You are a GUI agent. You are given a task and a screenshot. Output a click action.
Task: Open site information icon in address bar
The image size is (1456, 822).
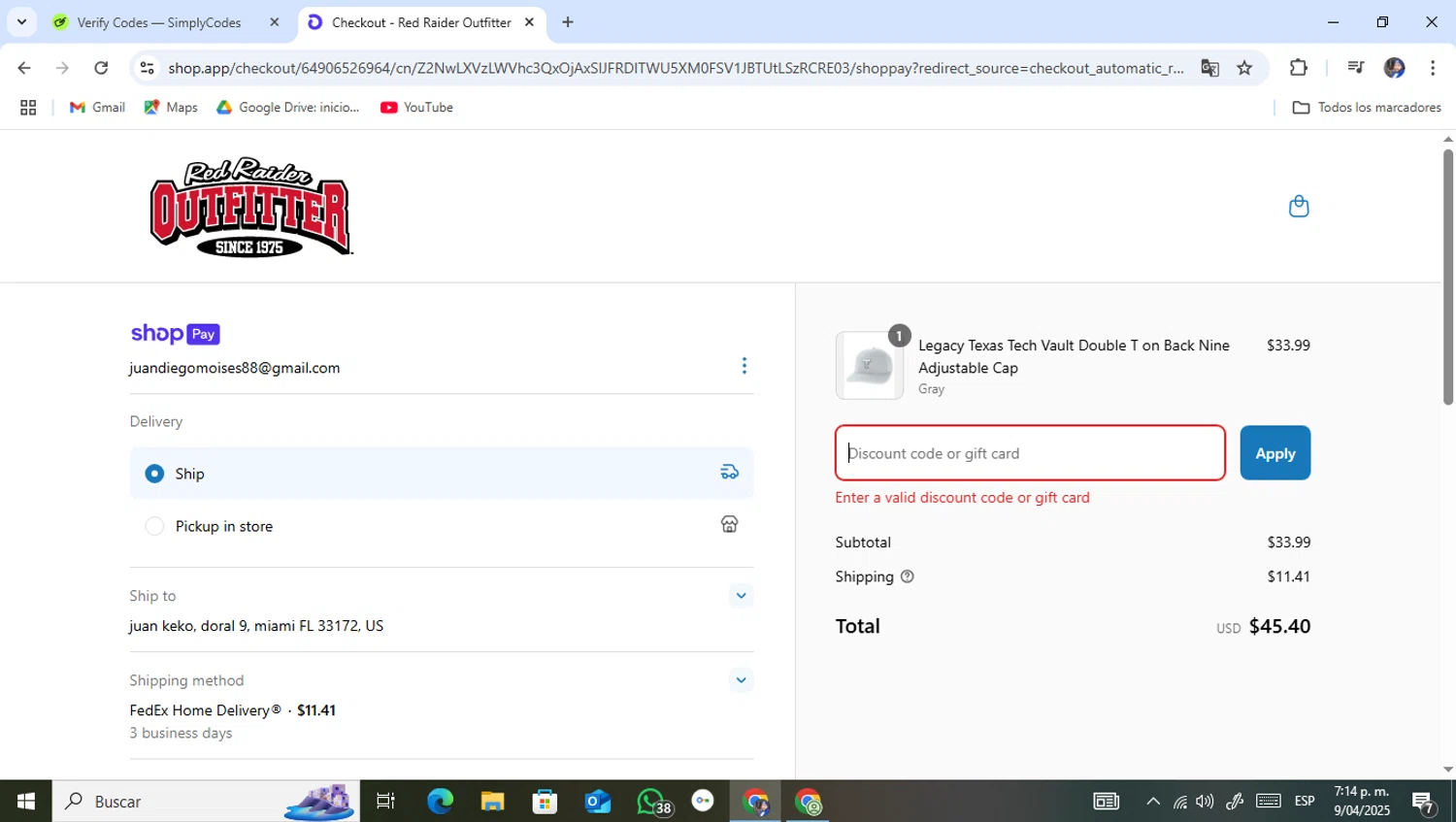click(x=148, y=68)
